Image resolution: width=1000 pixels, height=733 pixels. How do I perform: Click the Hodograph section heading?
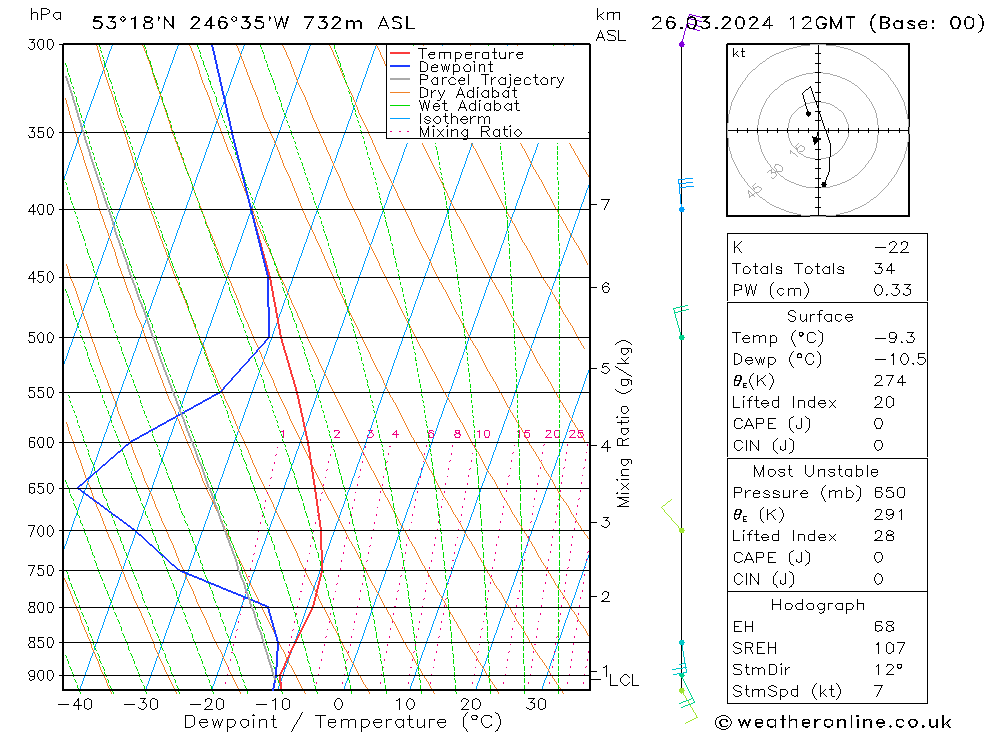click(818, 605)
